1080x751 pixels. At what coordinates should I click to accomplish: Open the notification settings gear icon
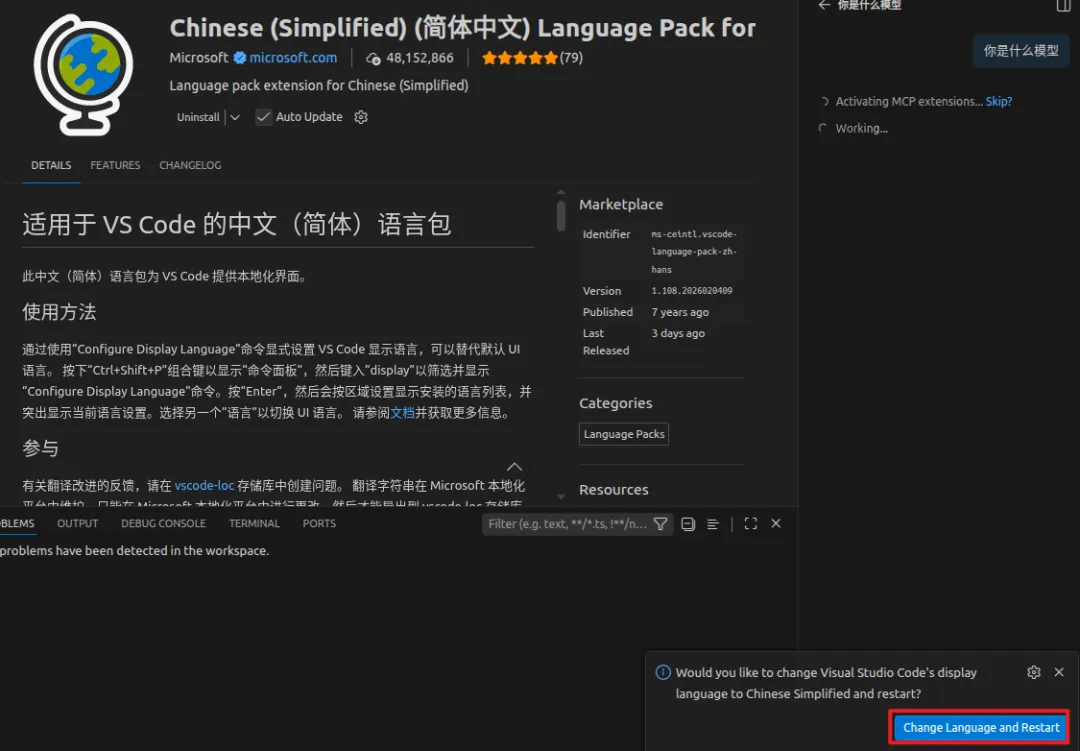click(x=1034, y=672)
